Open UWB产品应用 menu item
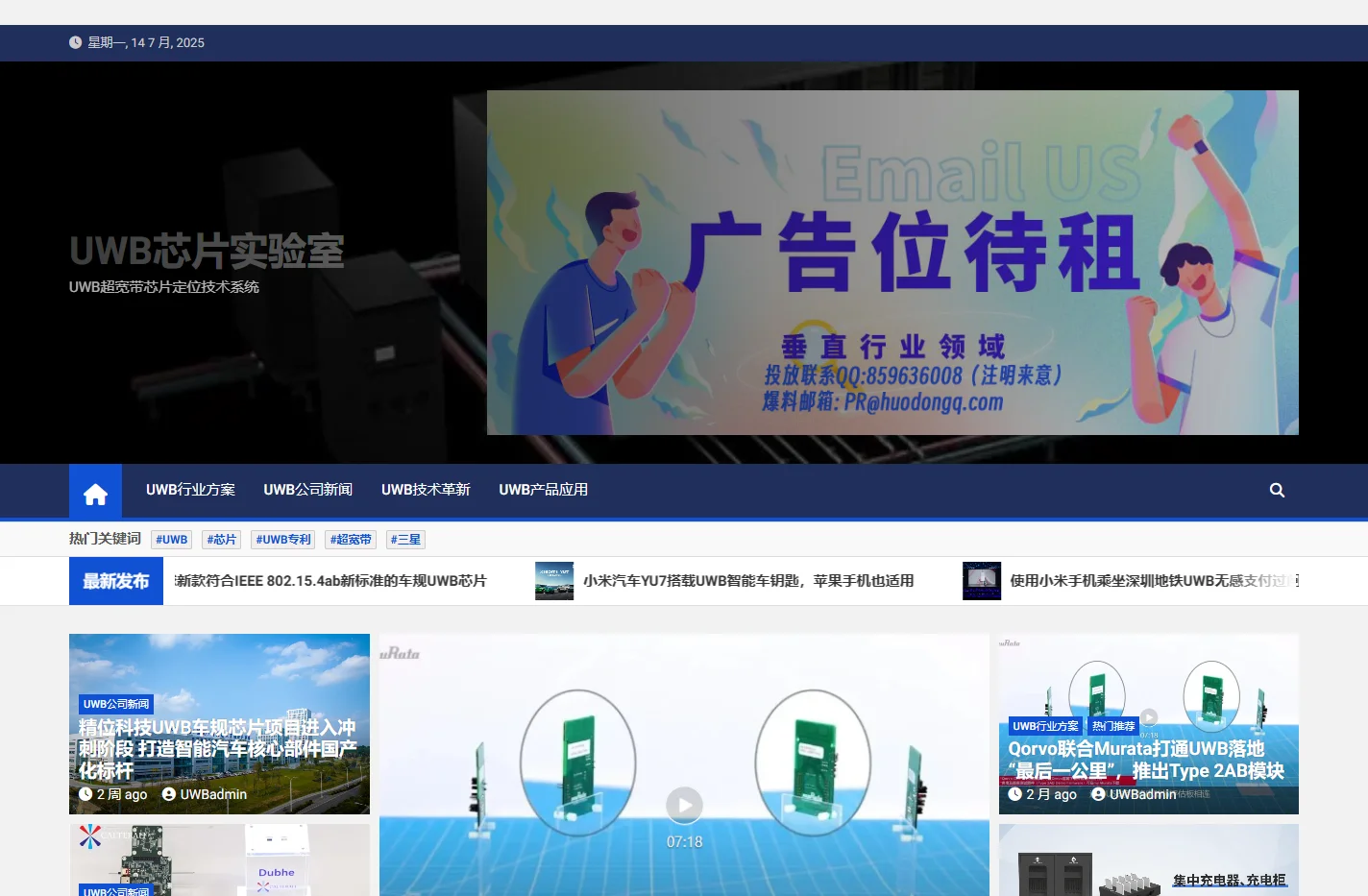This screenshot has height=896, width=1368. tap(543, 490)
